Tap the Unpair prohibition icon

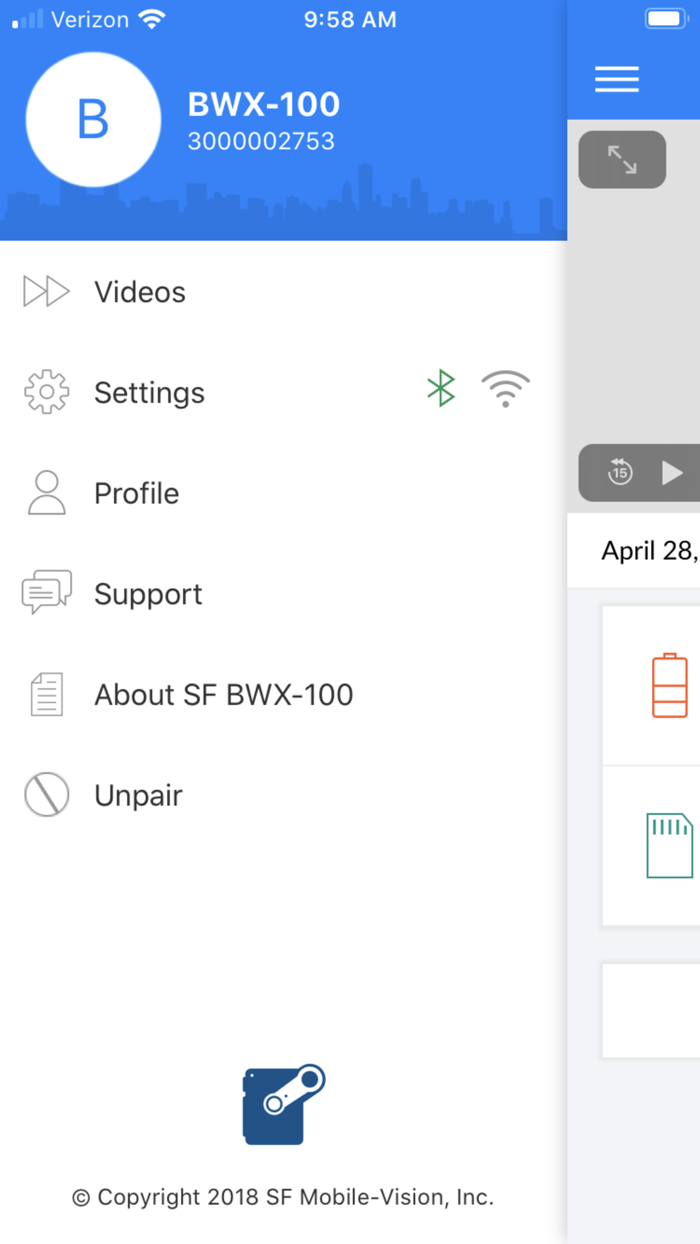46,794
